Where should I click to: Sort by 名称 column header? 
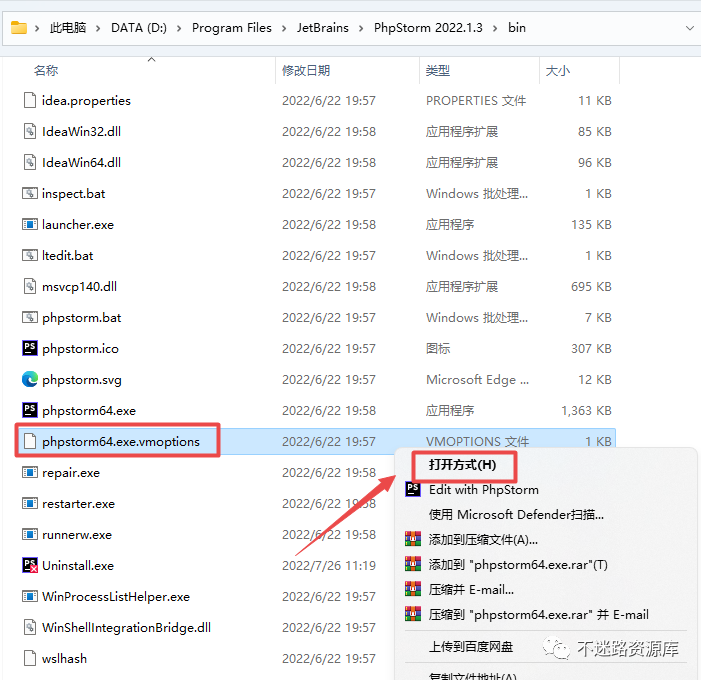click(x=46, y=70)
